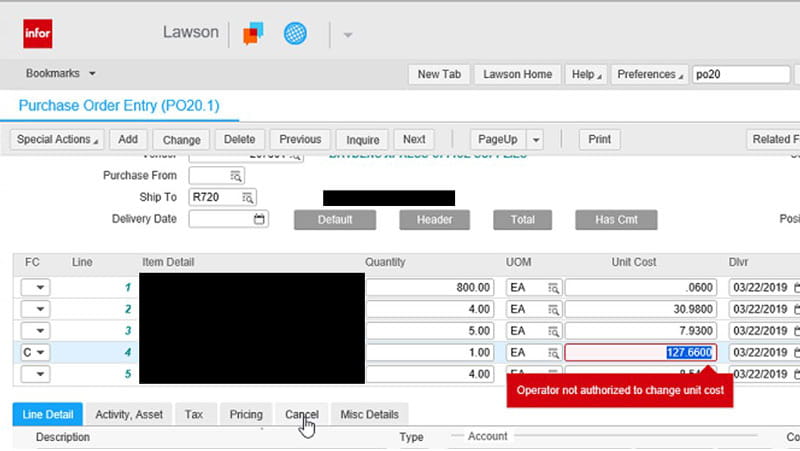Open the Preferences menu

point(649,74)
